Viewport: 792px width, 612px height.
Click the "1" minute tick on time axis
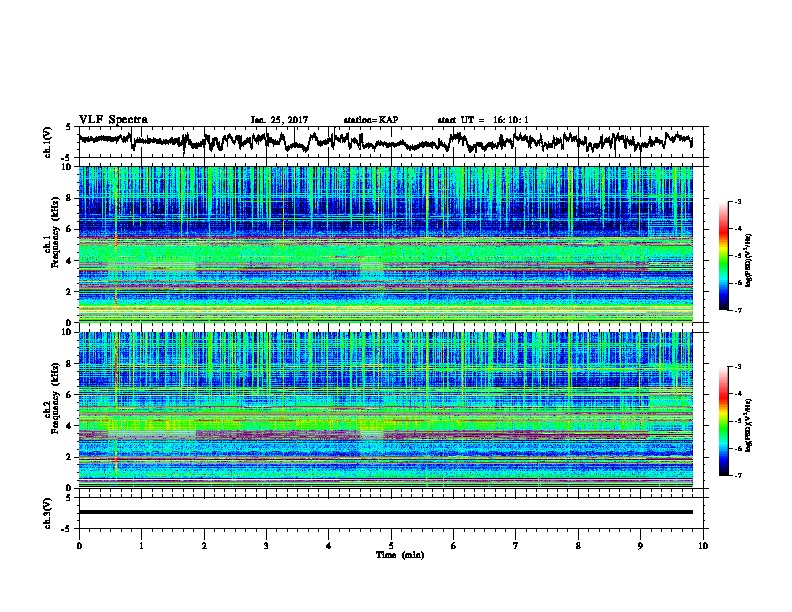point(141,545)
